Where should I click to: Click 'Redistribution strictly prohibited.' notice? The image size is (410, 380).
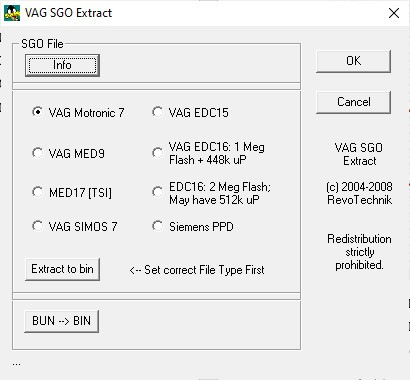point(359,252)
